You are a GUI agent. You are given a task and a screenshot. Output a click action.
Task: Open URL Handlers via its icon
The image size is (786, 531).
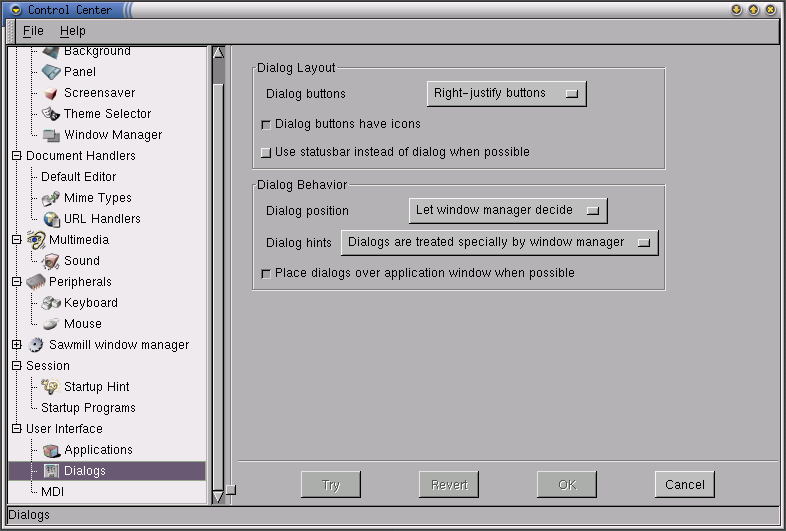(51, 219)
